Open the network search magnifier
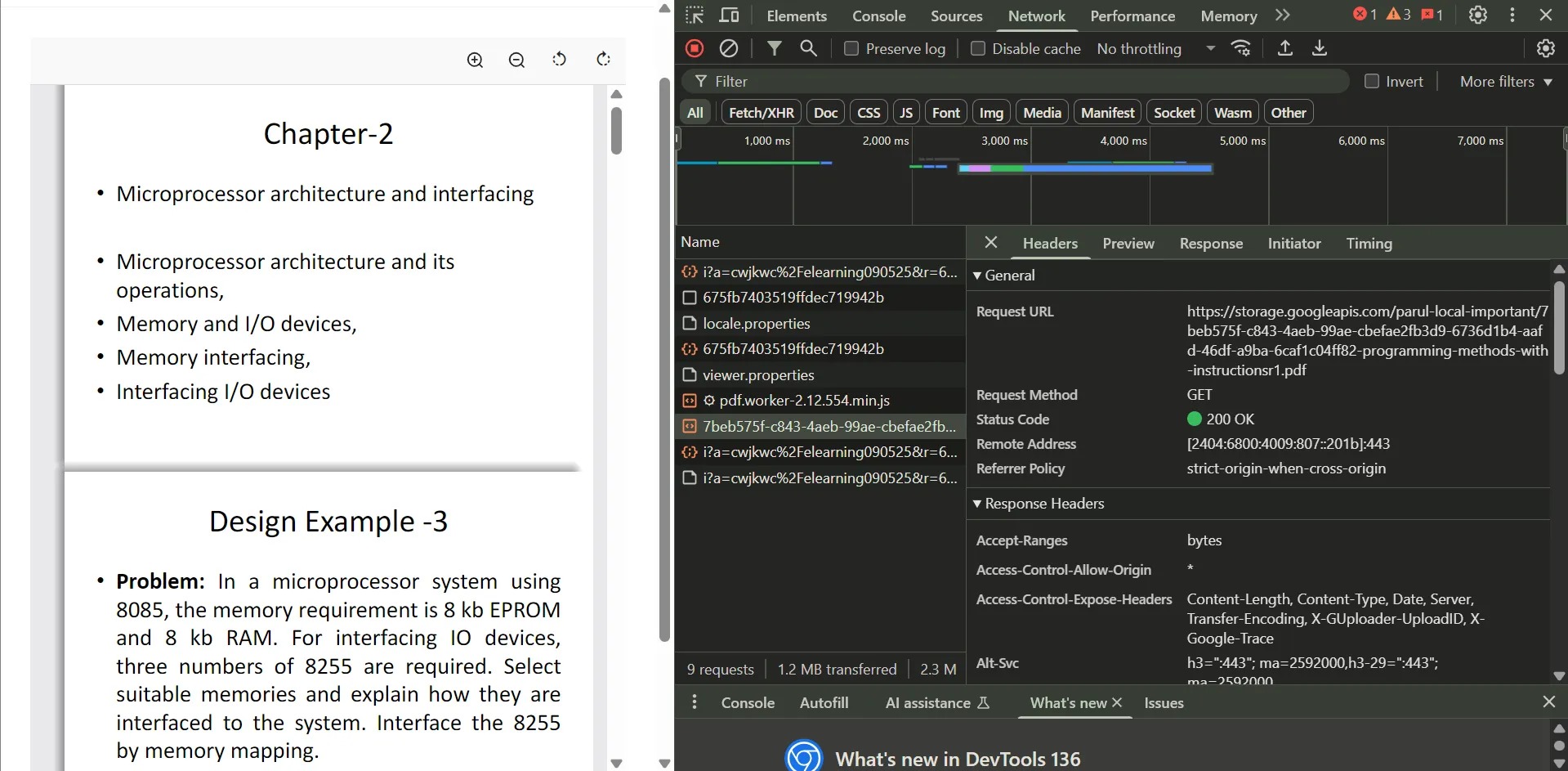Image resolution: width=1568 pixels, height=771 pixels. tap(808, 48)
